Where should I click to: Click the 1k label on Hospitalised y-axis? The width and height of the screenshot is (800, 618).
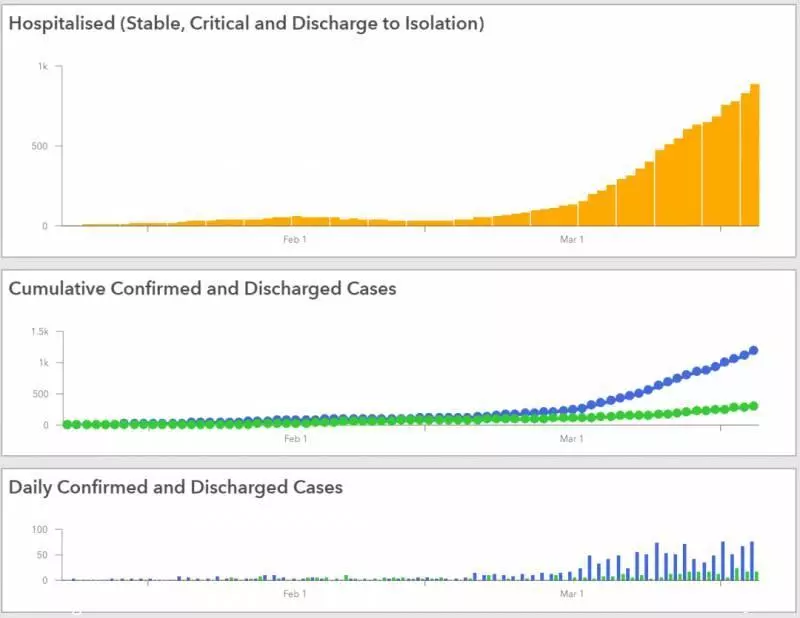(42, 66)
